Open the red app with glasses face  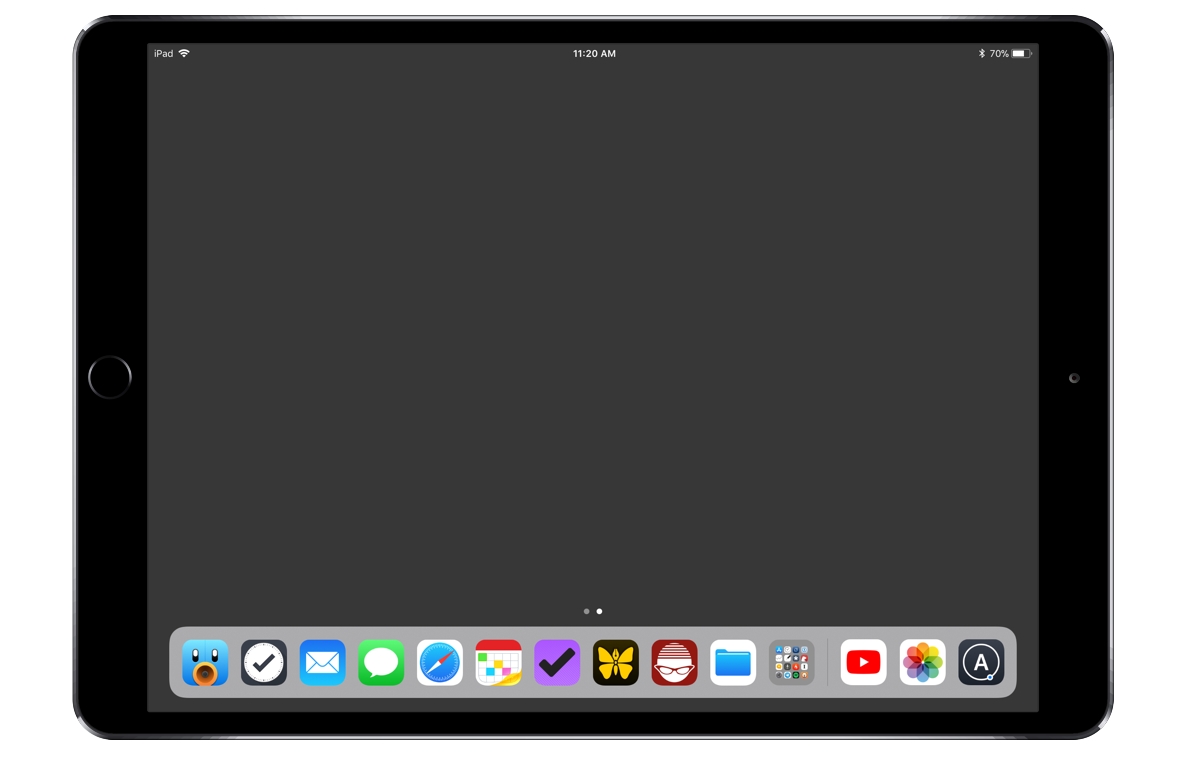675,662
